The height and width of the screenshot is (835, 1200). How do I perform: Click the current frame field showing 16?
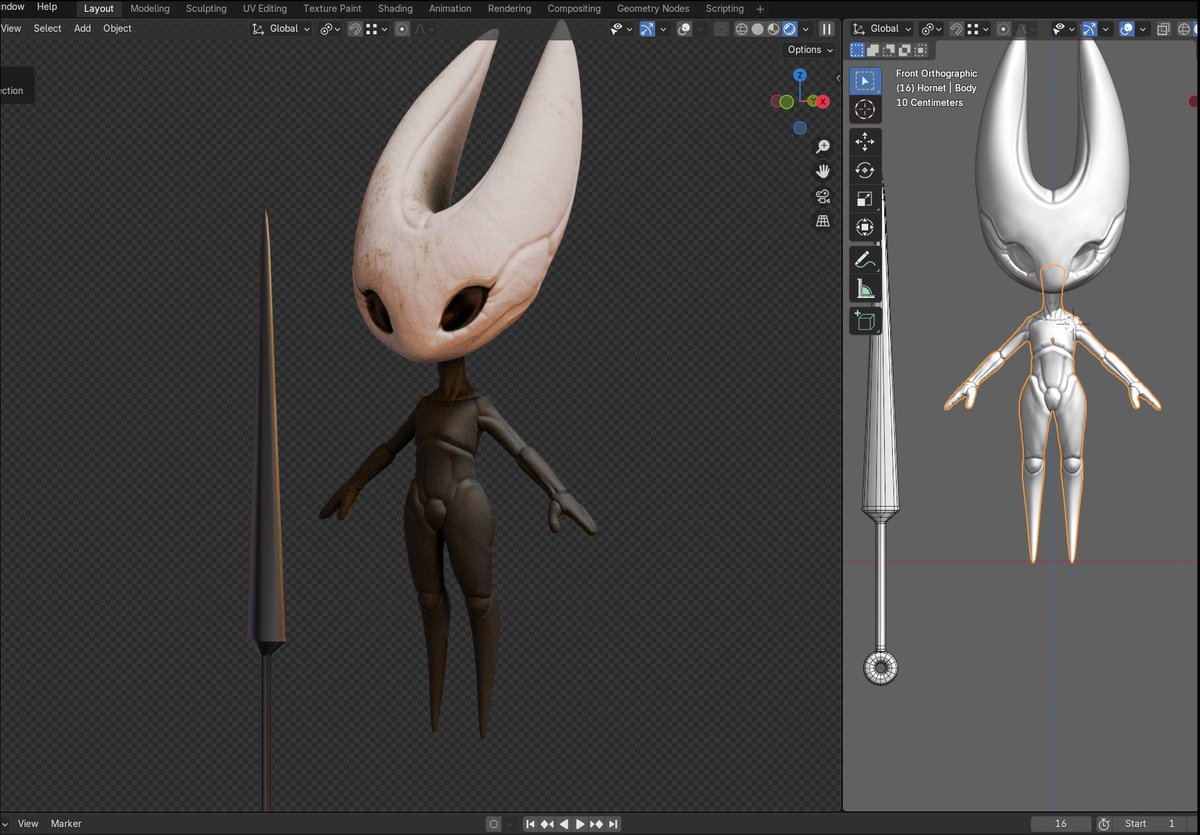pyautogui.click(x=1060, y=824)
